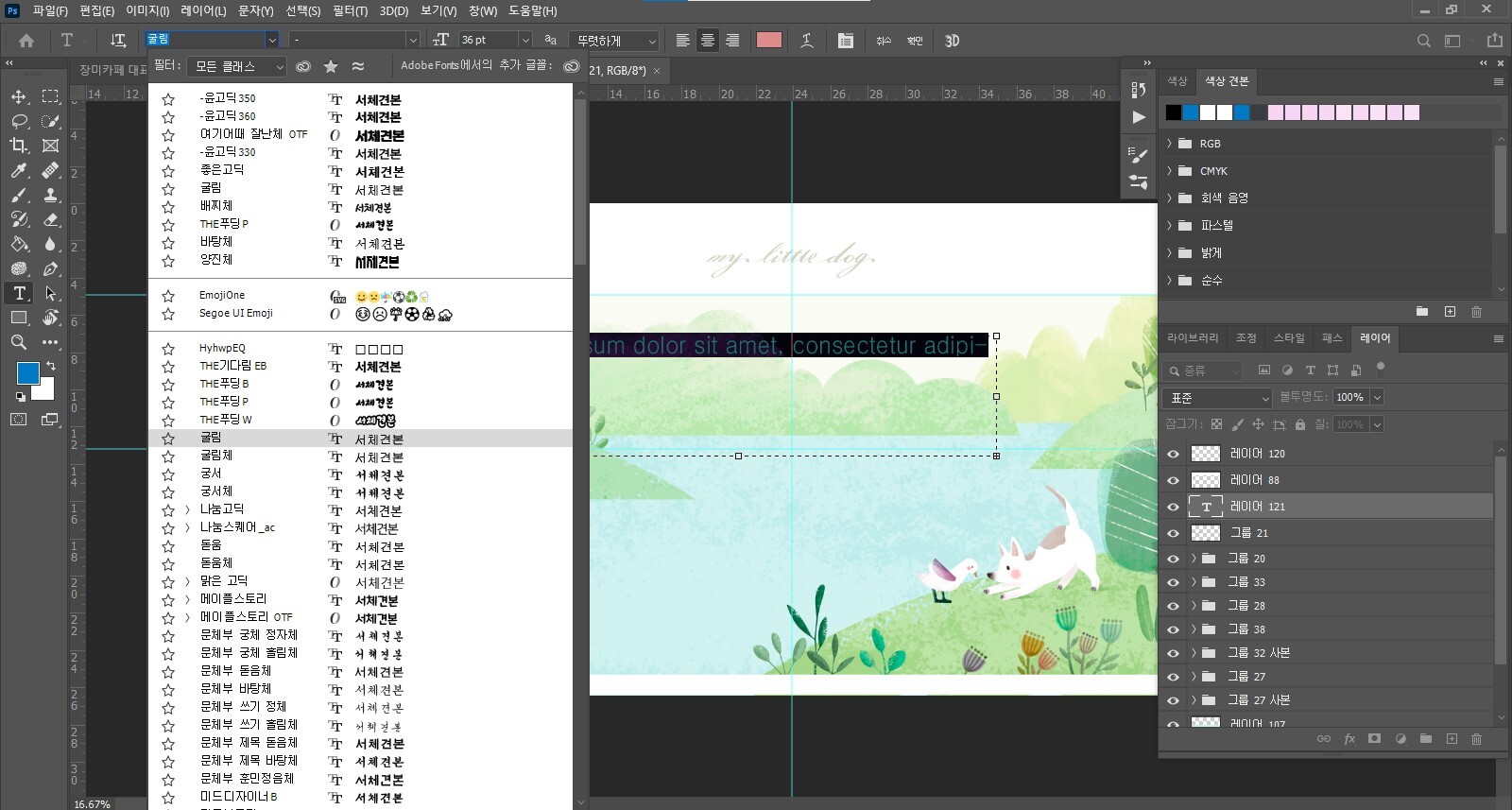Select the 레이어 88 layer
Screen dimensions: 1512x810
pos(1255,480)
